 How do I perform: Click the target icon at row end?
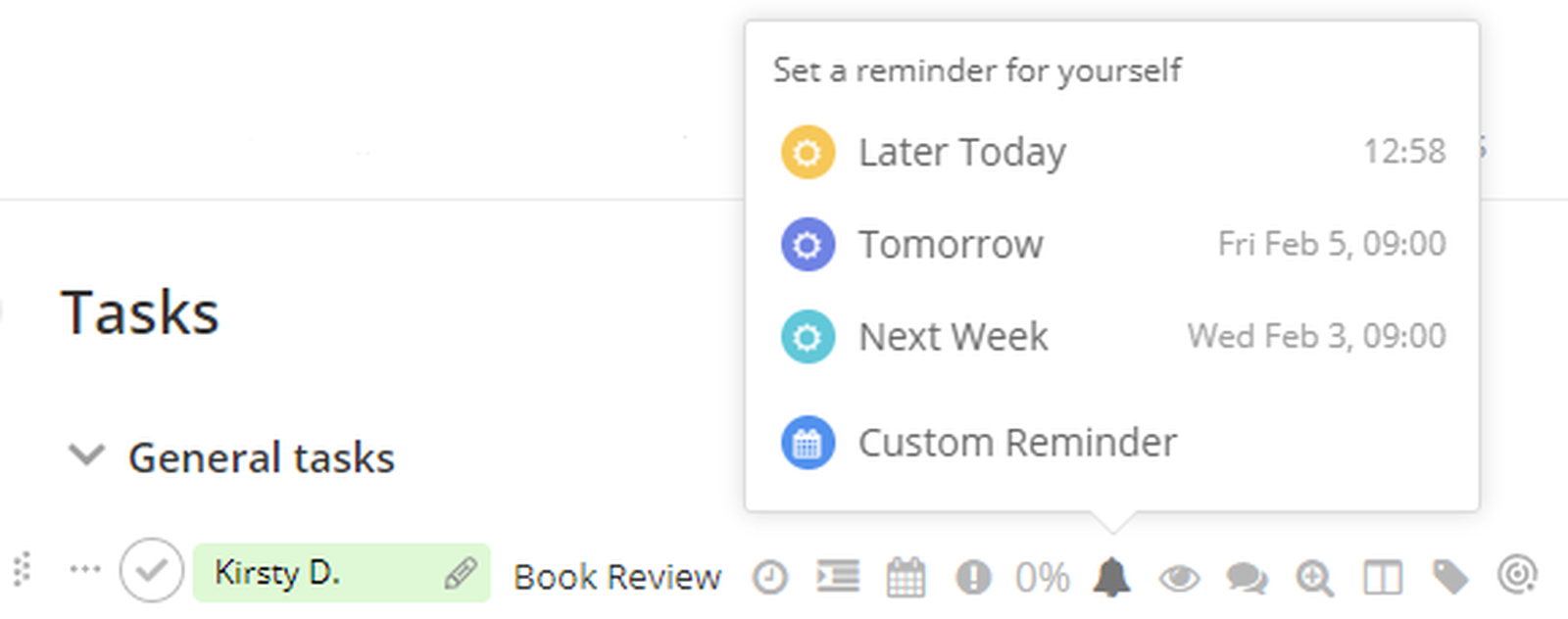coord(1517,575)
